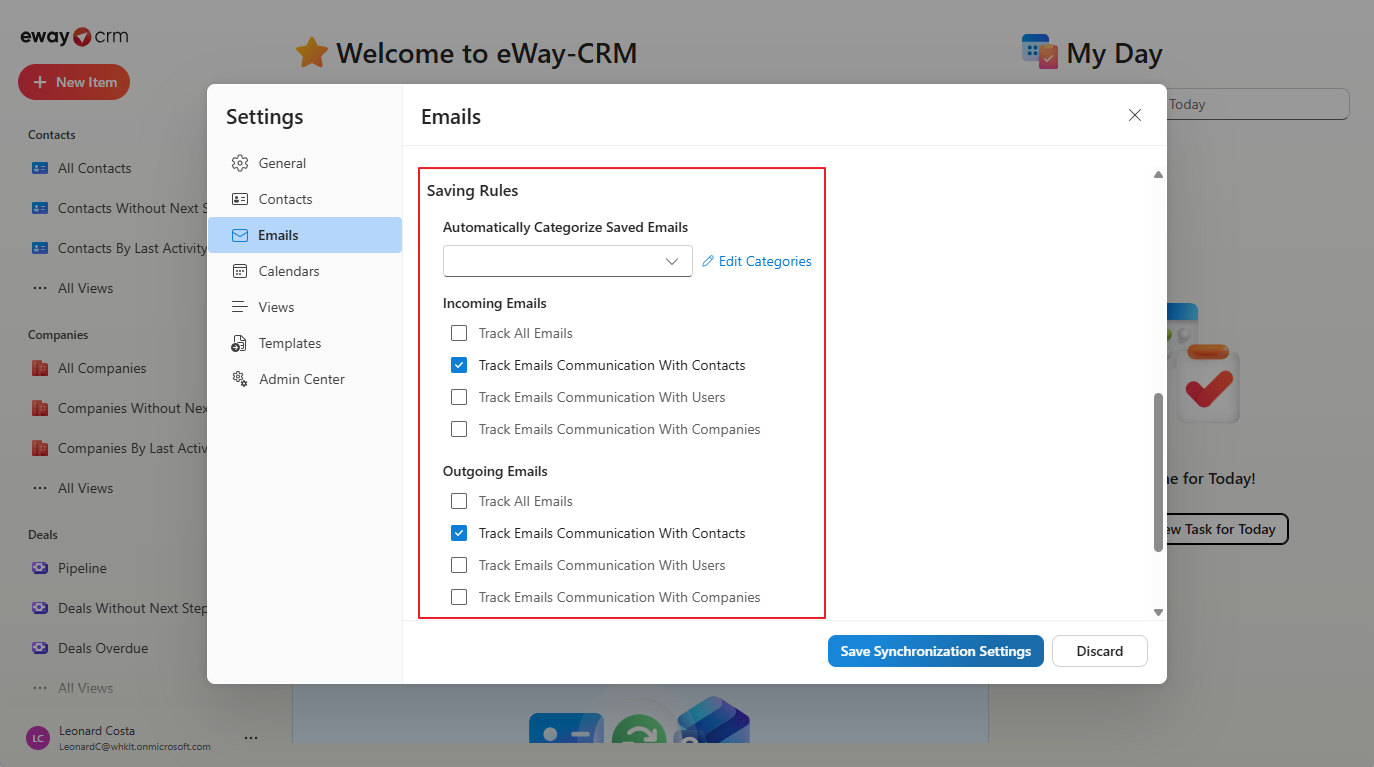1374x767 pixels.
Task: Open the Templates settings section
Action: (305, 343)
